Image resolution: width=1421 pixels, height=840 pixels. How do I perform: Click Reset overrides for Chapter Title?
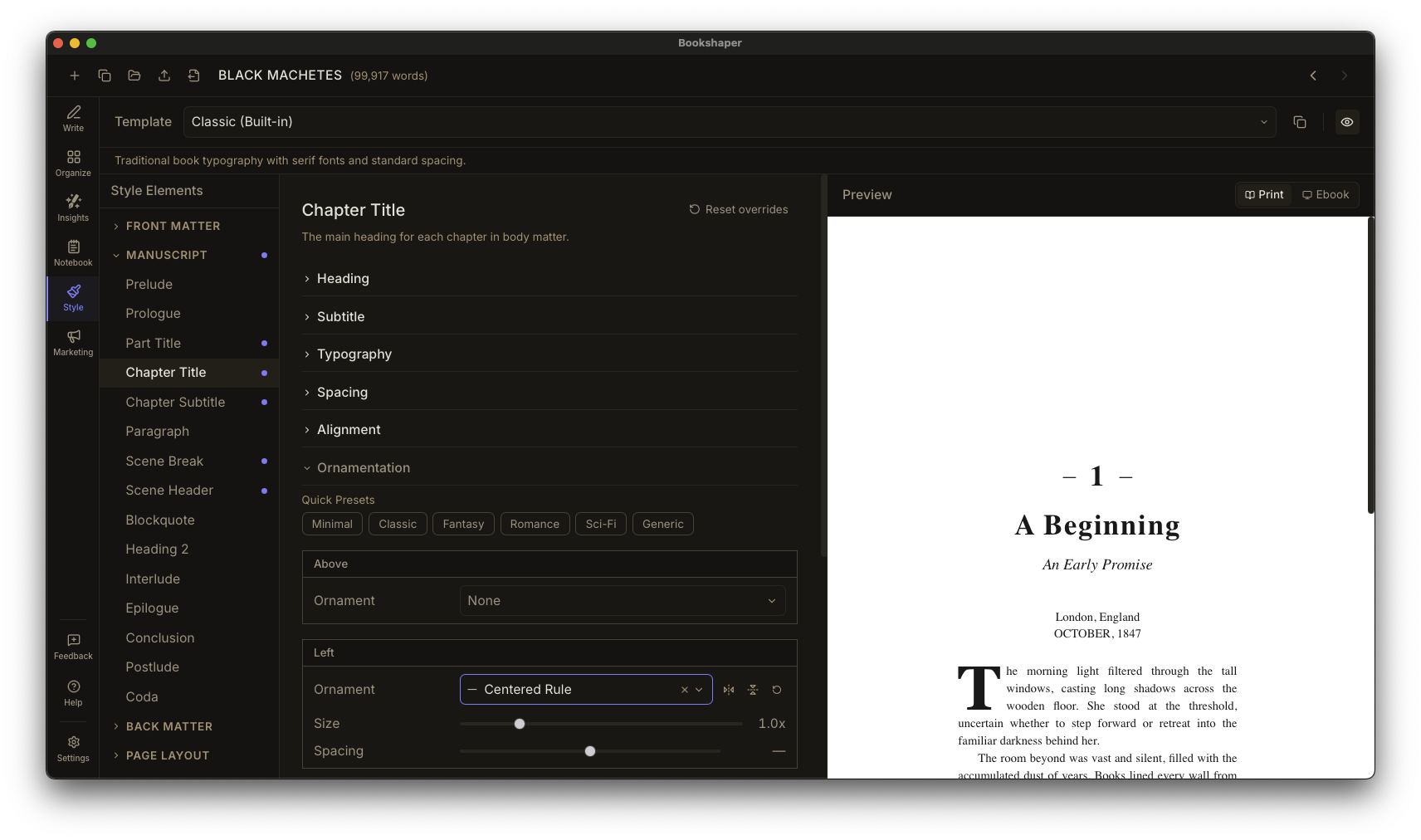coord(739,209)
